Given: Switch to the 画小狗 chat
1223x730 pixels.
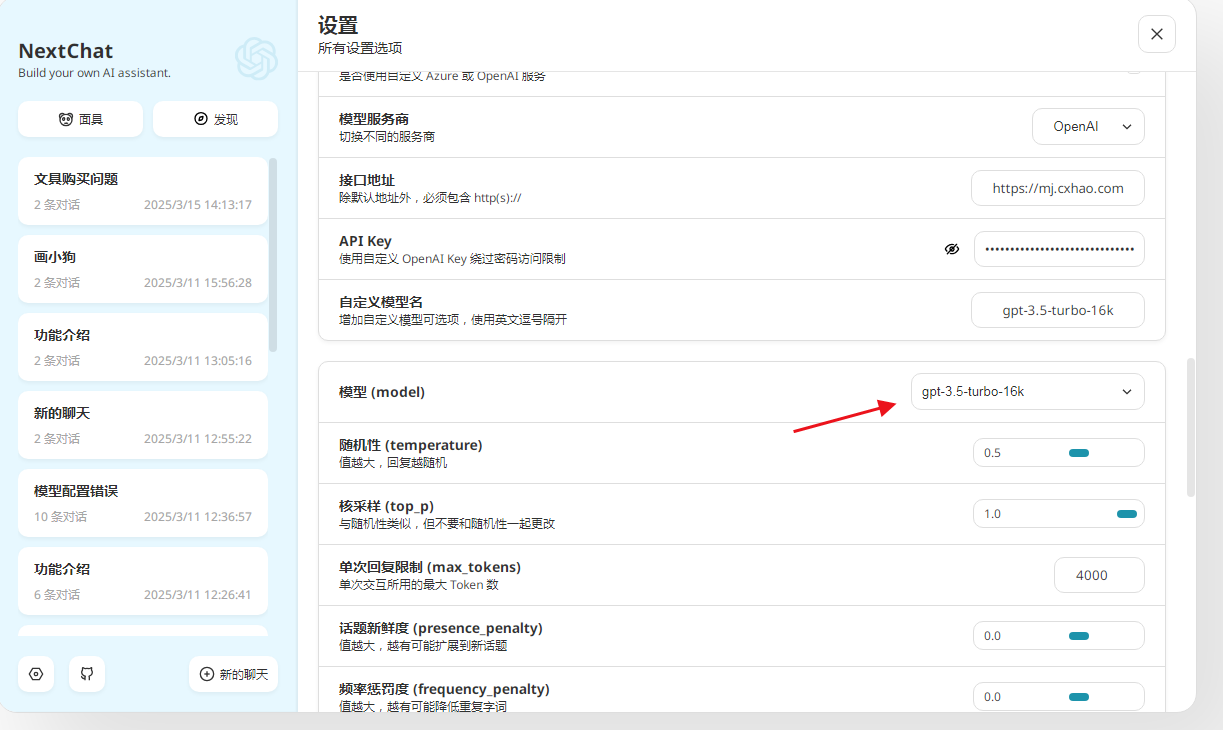Looking at the screenshot, I should click(143, 269).
